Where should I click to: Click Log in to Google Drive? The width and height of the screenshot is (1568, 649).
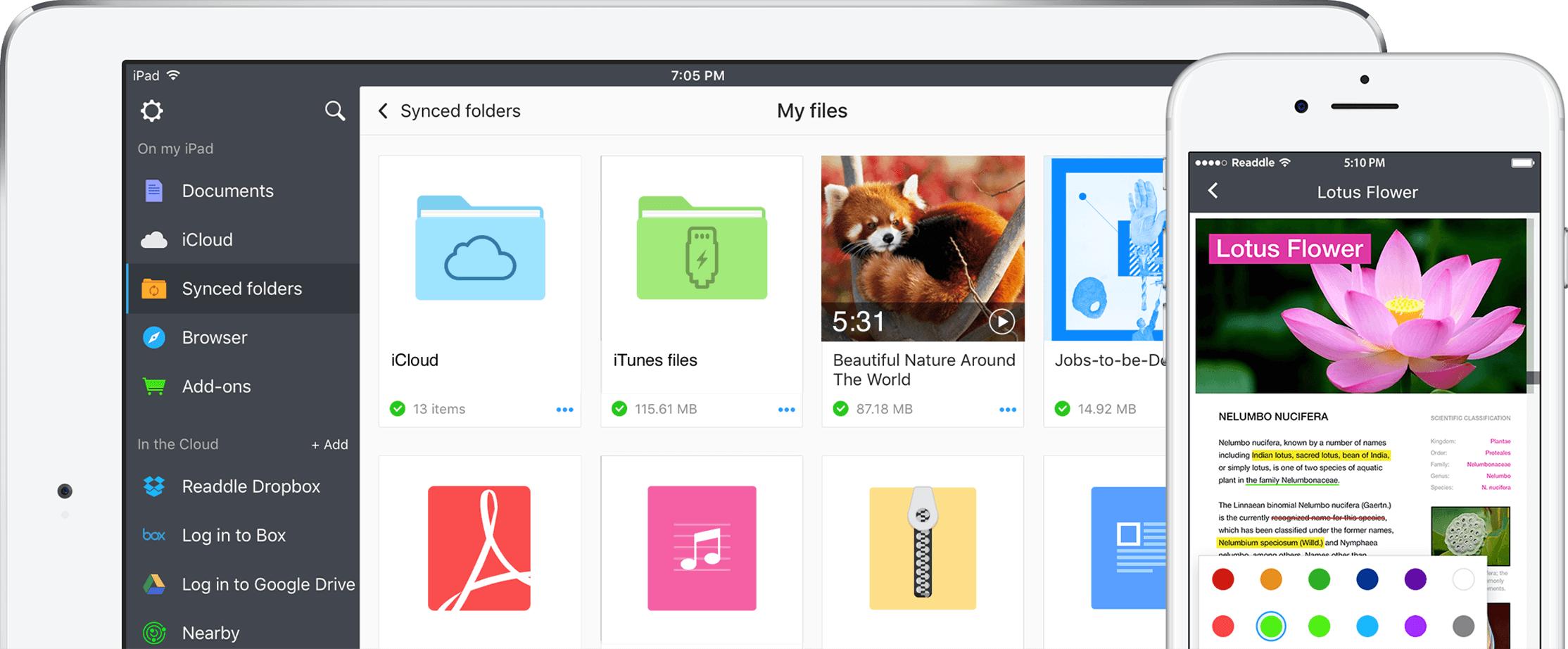click(x=267, y=584)
